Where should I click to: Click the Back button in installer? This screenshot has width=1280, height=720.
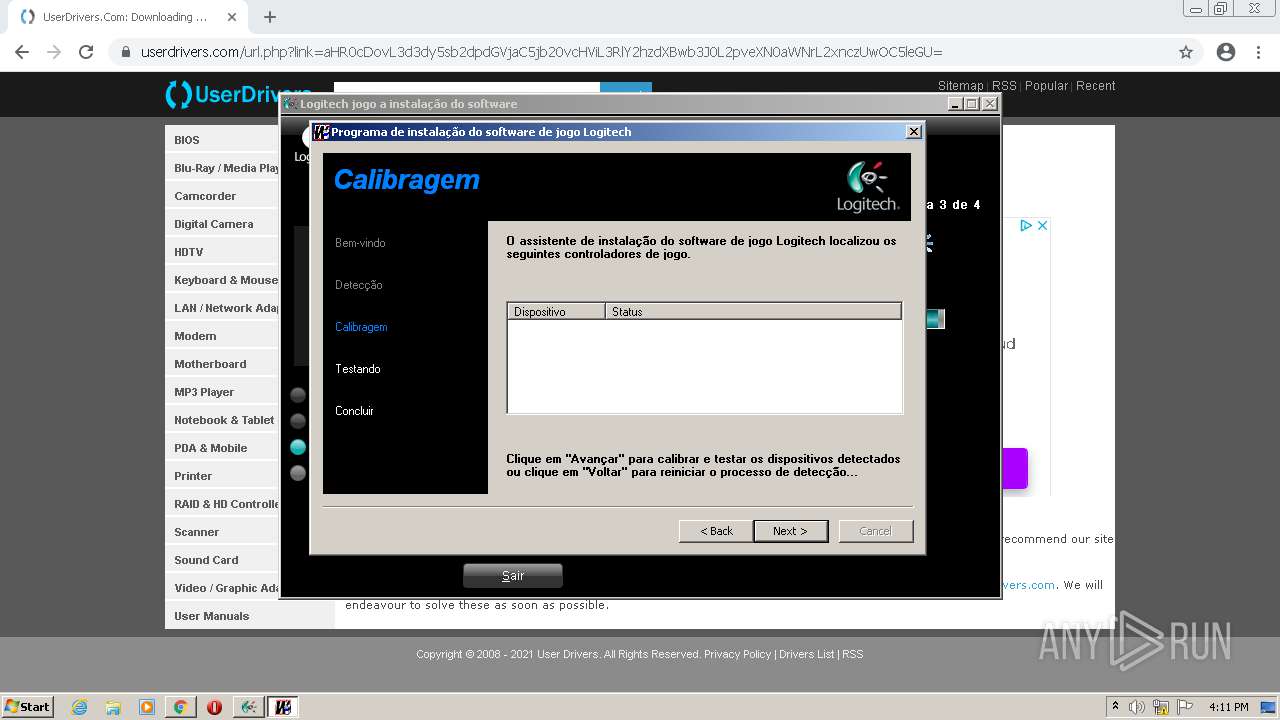tap(716, 531)
